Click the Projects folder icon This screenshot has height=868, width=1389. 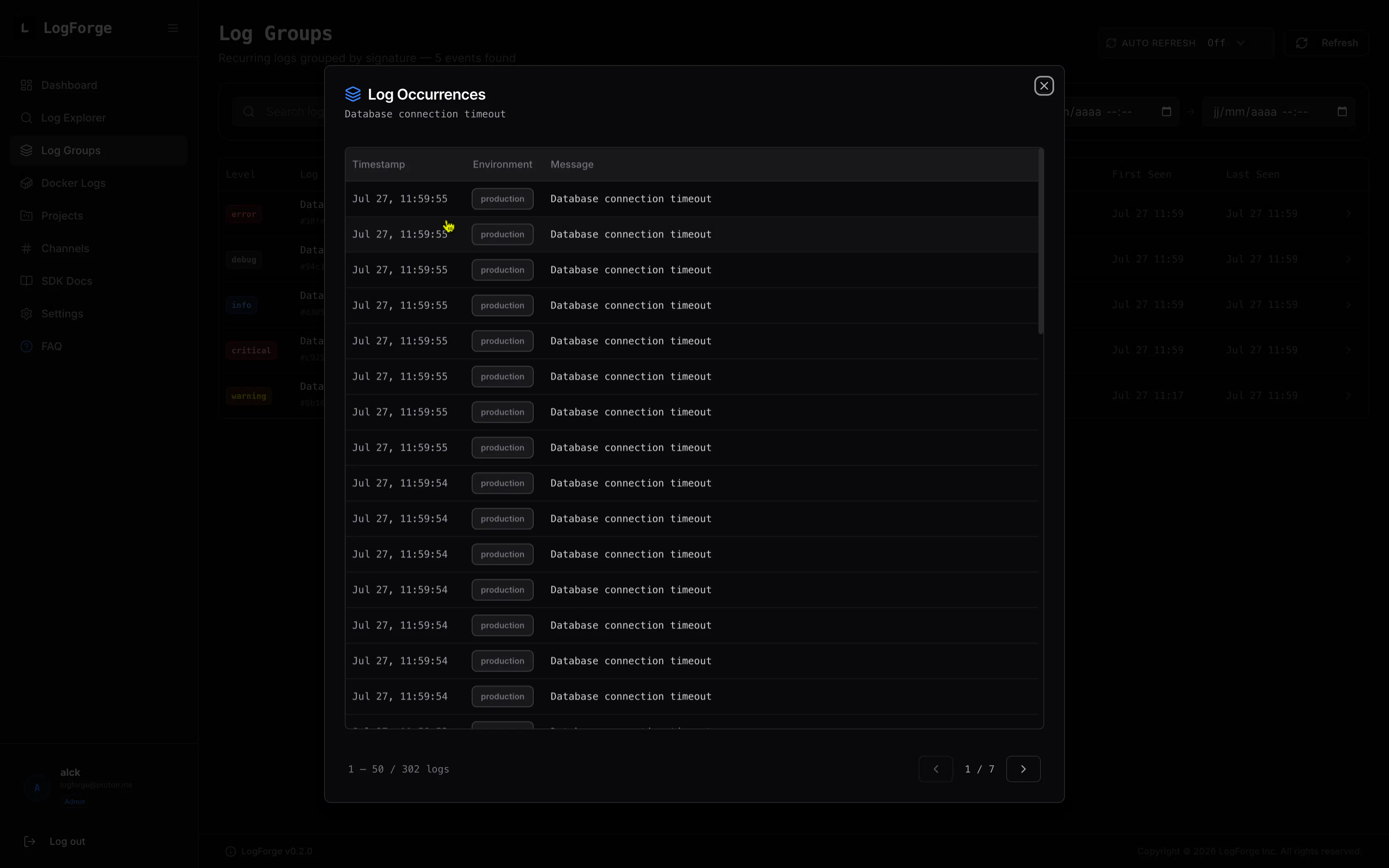(x=26, y=216)
